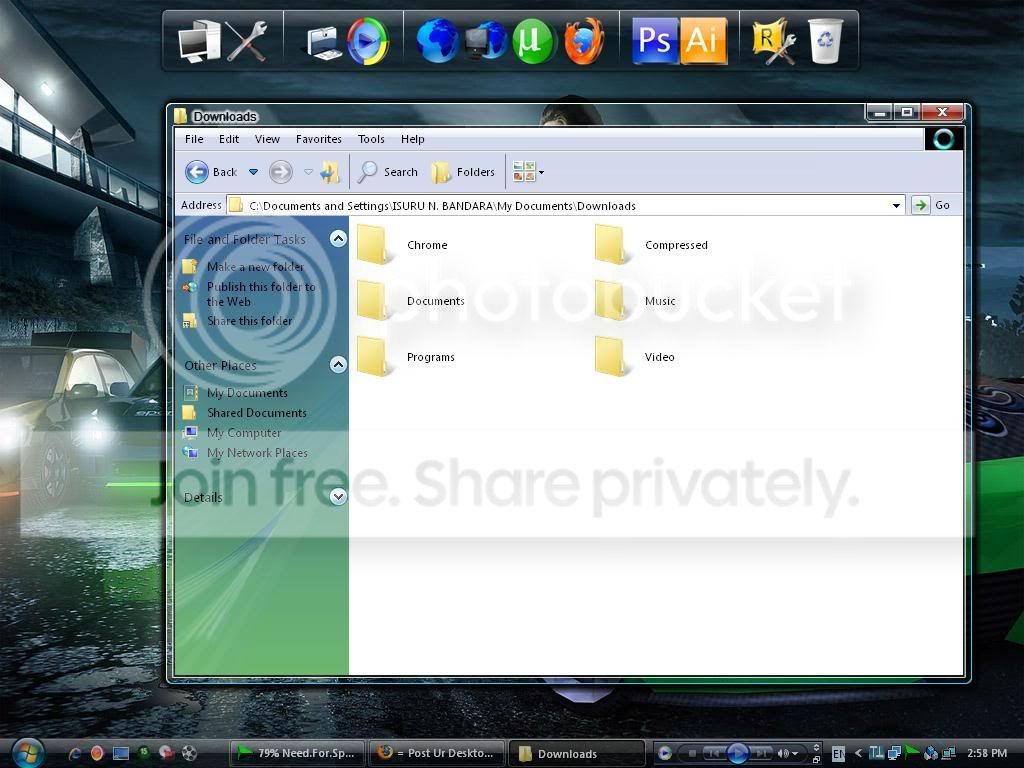The width and height of the screenshot is (1024, 768).
Task: Open the blue globe browser dock icon
Action: click(x=438, y=41)
